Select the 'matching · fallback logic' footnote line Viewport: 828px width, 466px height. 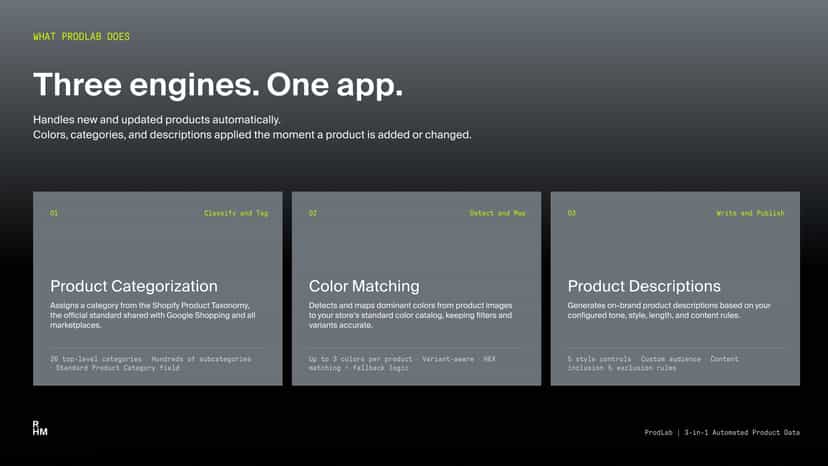point(359,368)
